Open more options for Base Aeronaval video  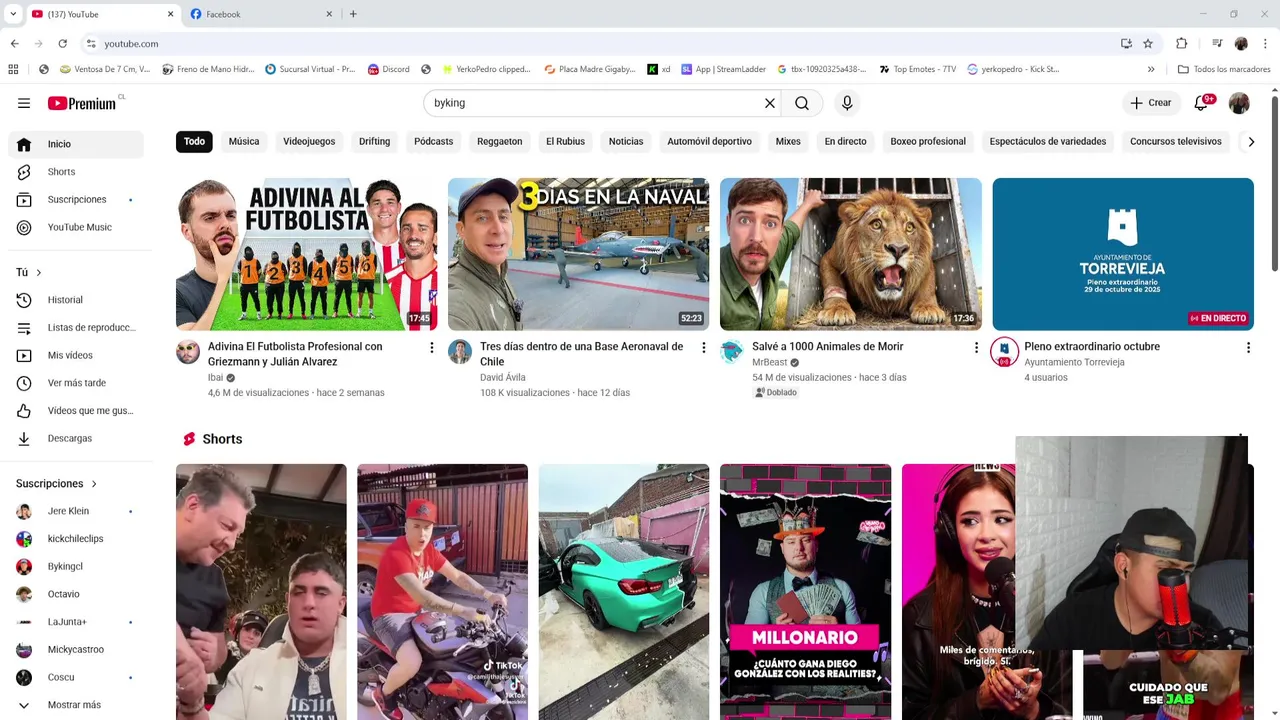coord(704,347)
